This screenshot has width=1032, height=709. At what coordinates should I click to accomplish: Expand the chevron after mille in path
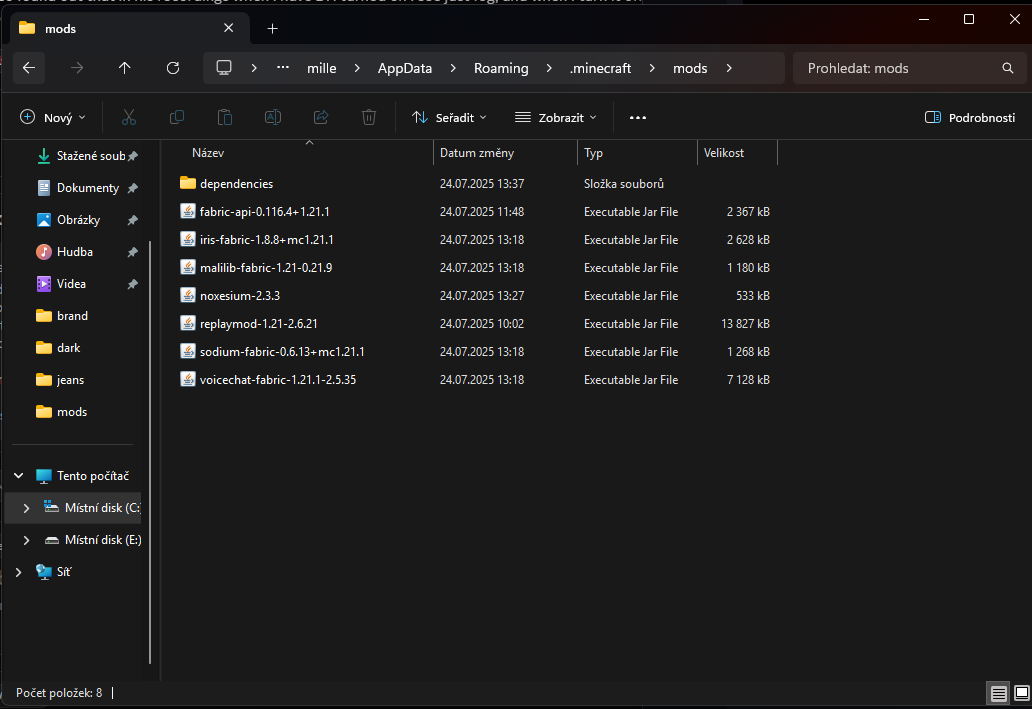357,68
